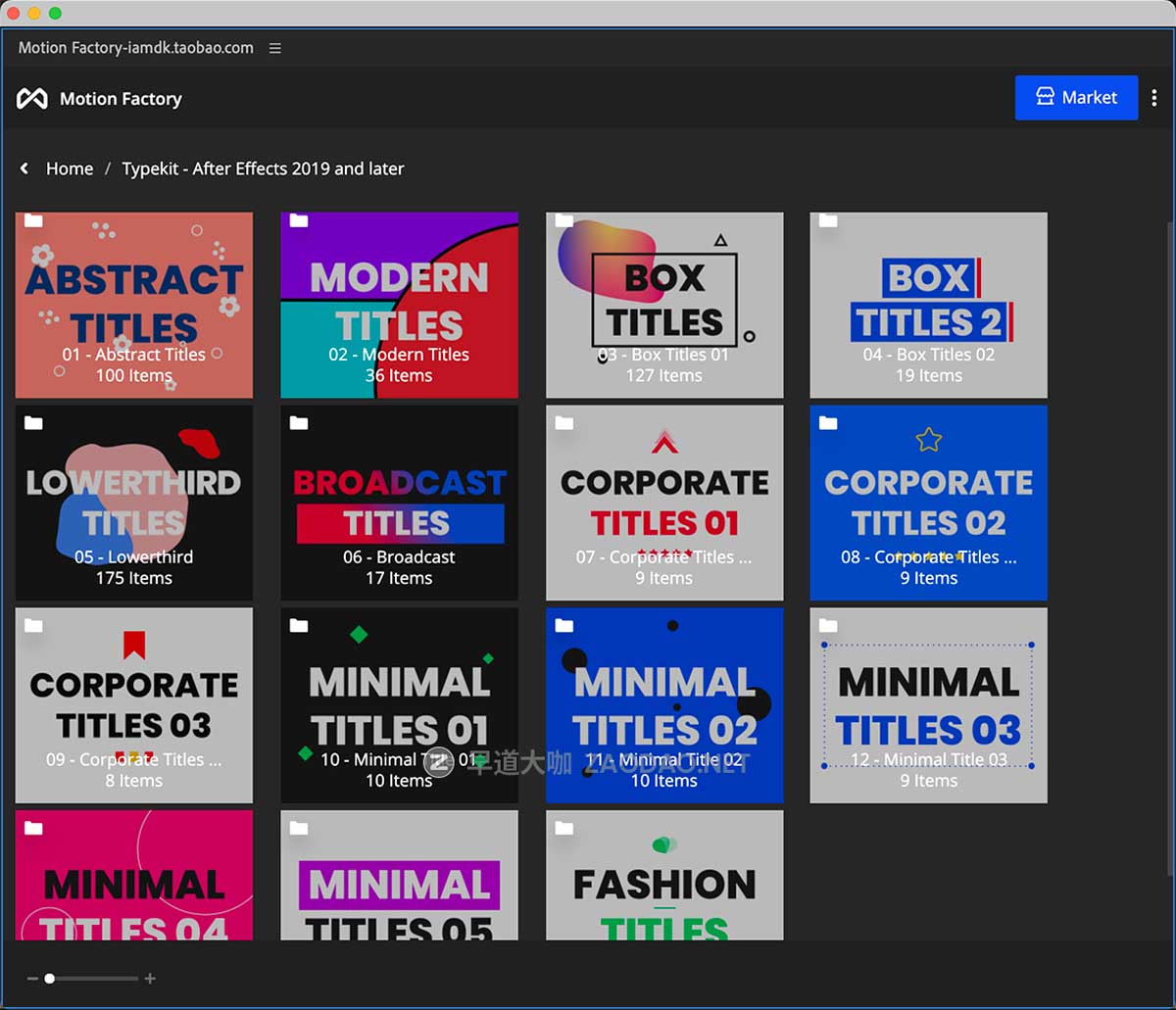Maximize window with green macOS button
1176x1010 pixels.
click(x=55, y=13)
